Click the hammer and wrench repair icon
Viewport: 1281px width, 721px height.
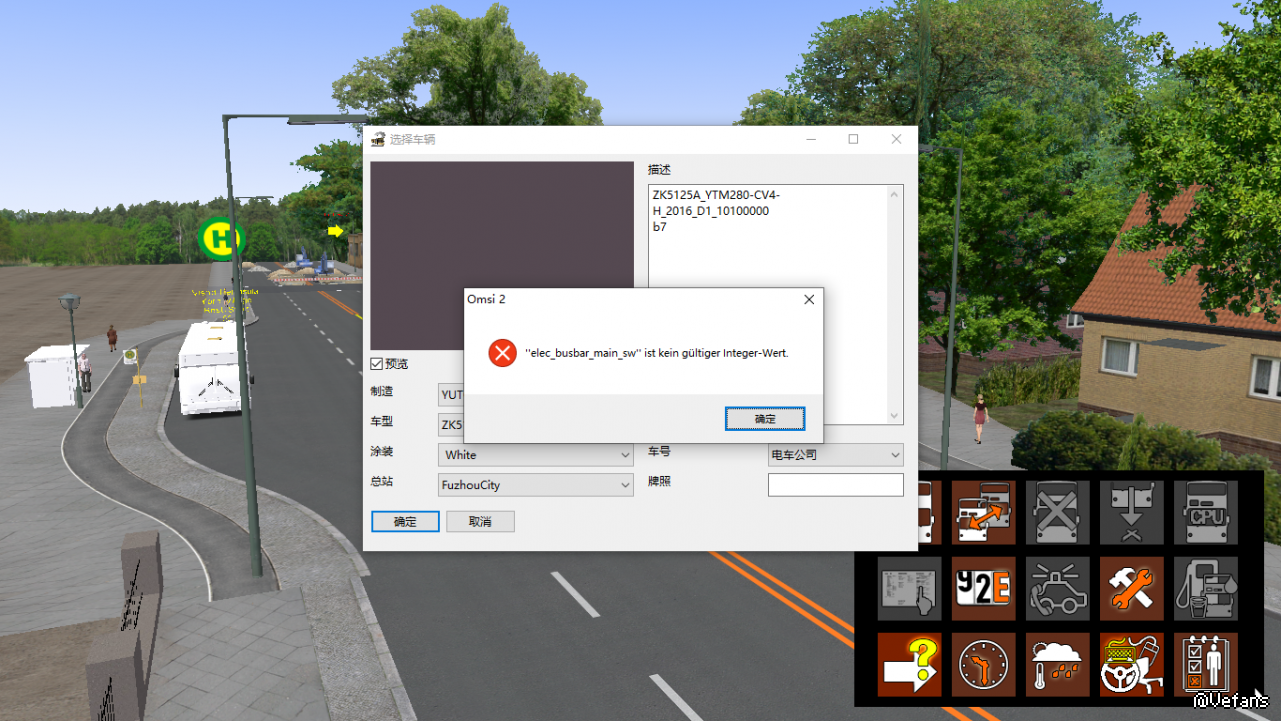(1132, 589)
